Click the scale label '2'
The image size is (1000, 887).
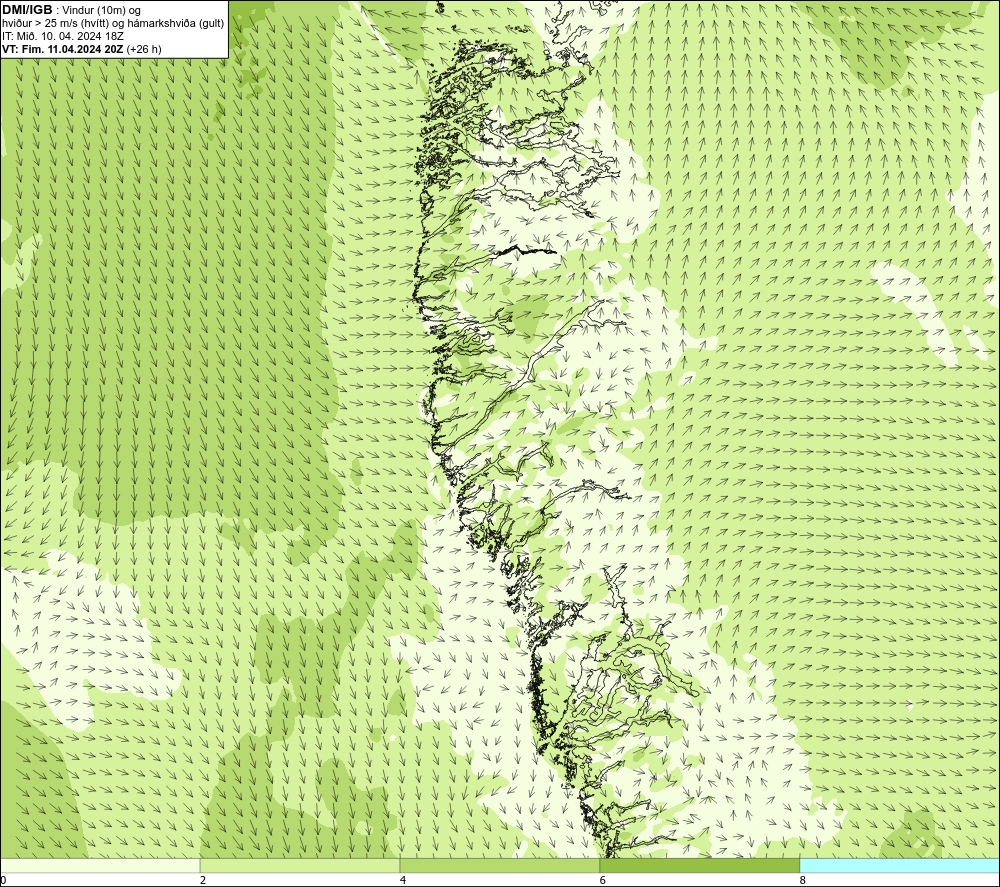(x=203, y=881)
